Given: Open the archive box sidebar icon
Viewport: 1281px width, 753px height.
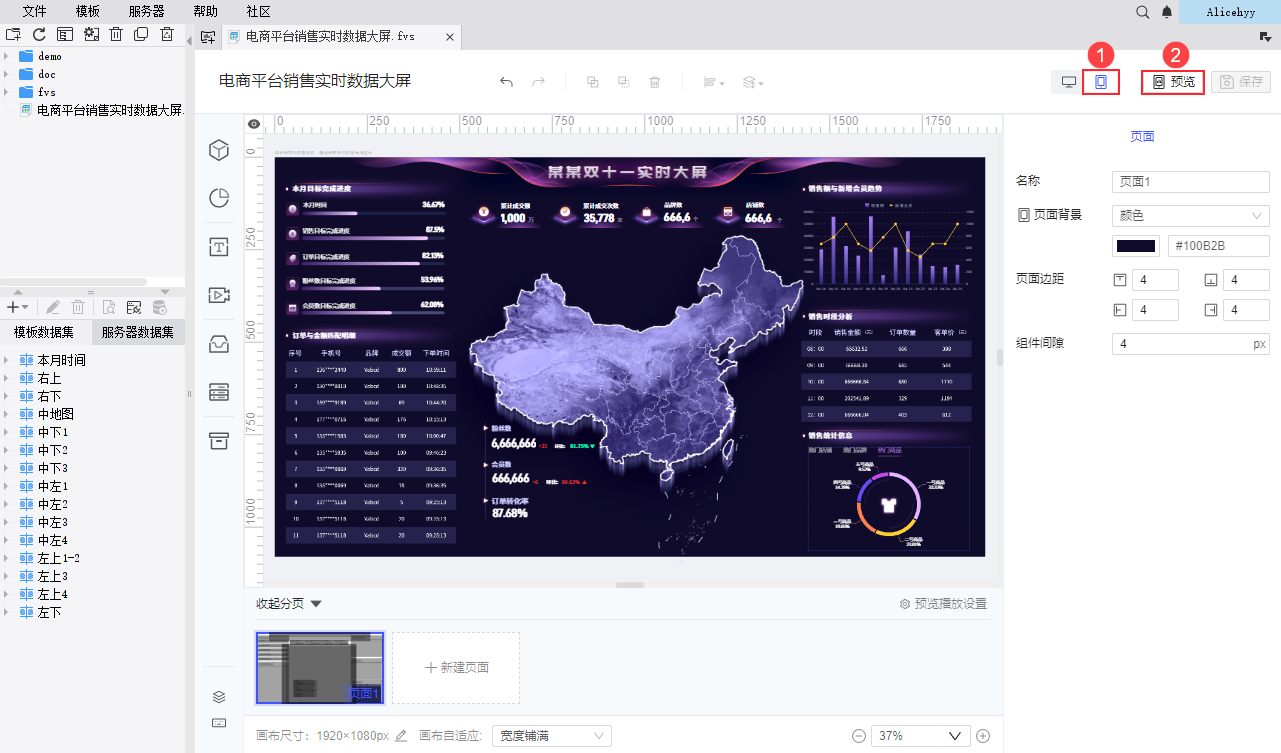Looking at the screenshot, I should (x=219, y=441).
